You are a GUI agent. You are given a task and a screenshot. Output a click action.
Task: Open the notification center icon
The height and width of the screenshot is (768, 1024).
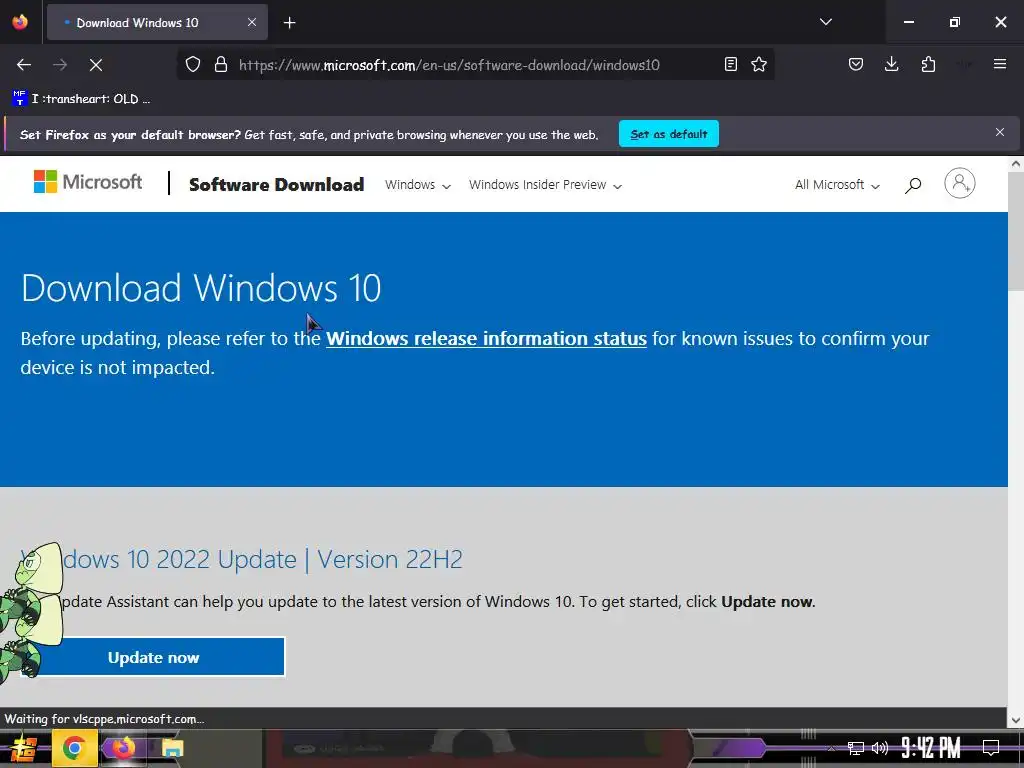click(x=991, y=747)
